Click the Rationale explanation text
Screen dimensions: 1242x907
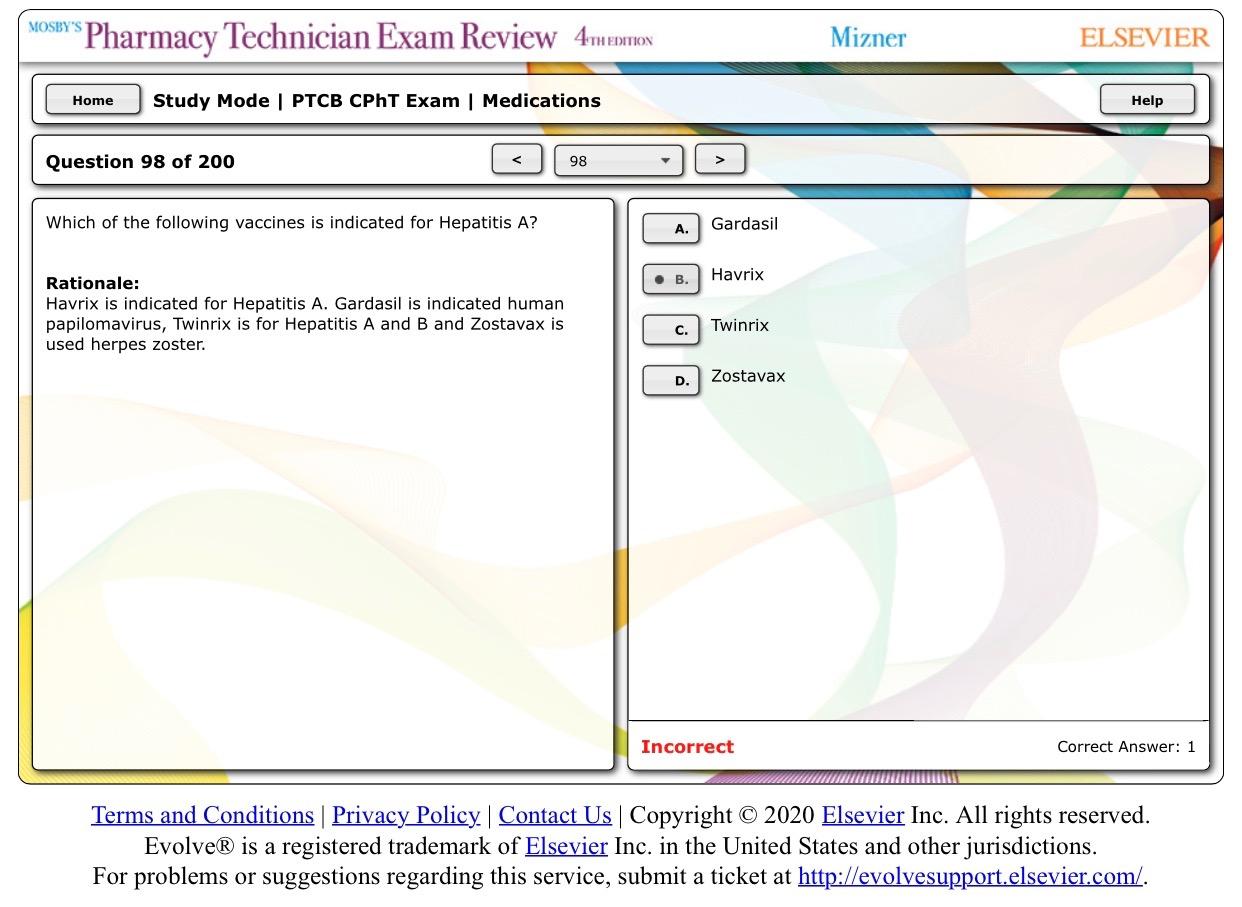[x=304, y=324]
